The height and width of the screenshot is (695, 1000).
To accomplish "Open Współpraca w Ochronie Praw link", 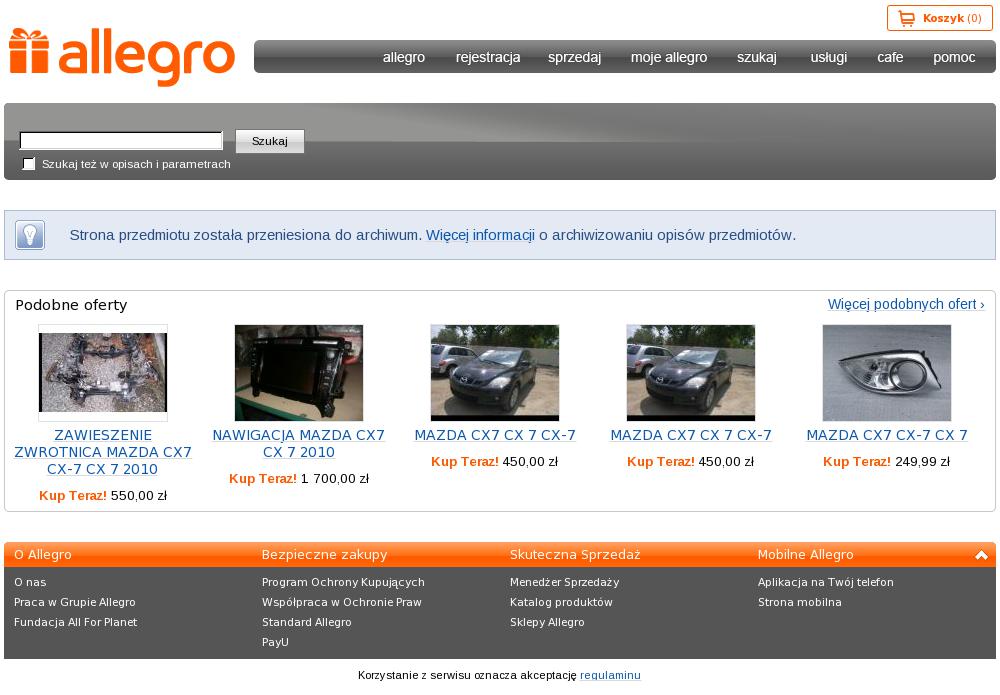I will [x=342, y=602].
